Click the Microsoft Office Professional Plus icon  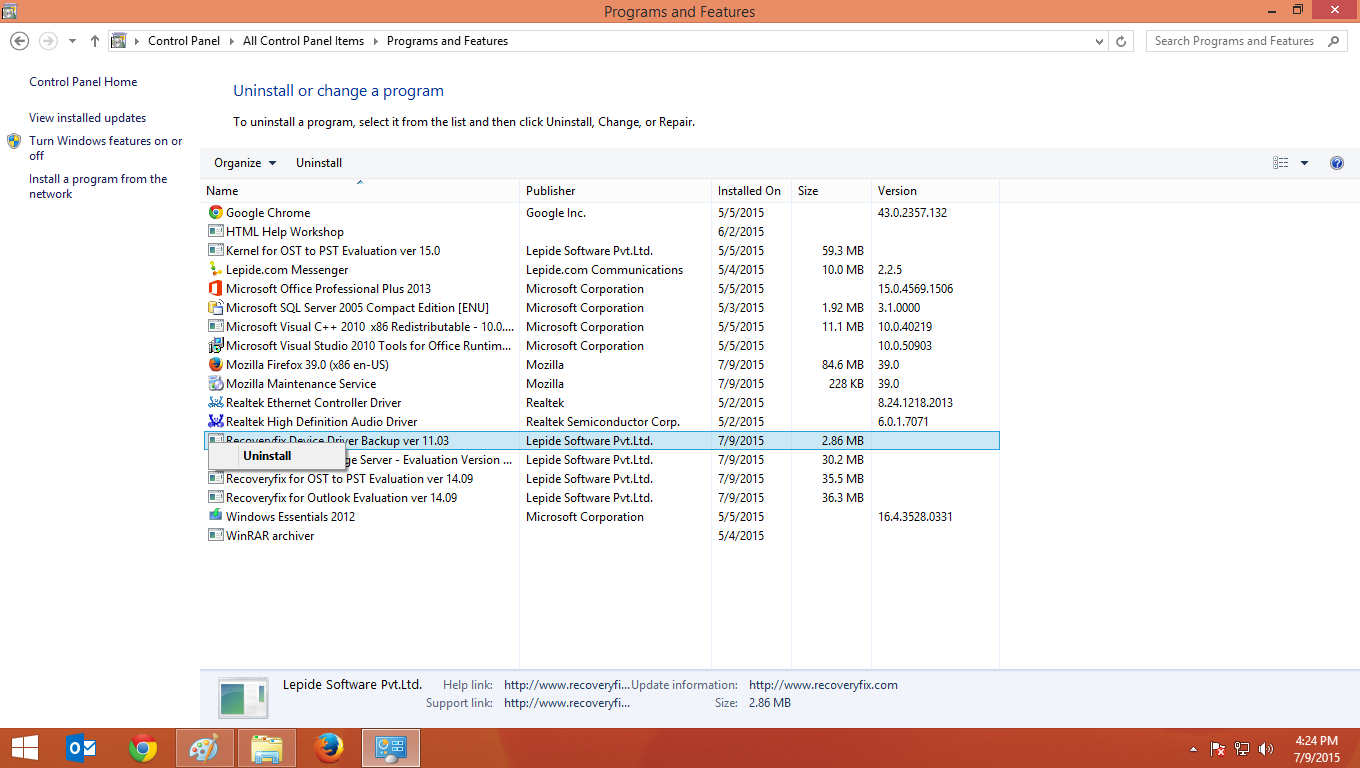[215, 289]
